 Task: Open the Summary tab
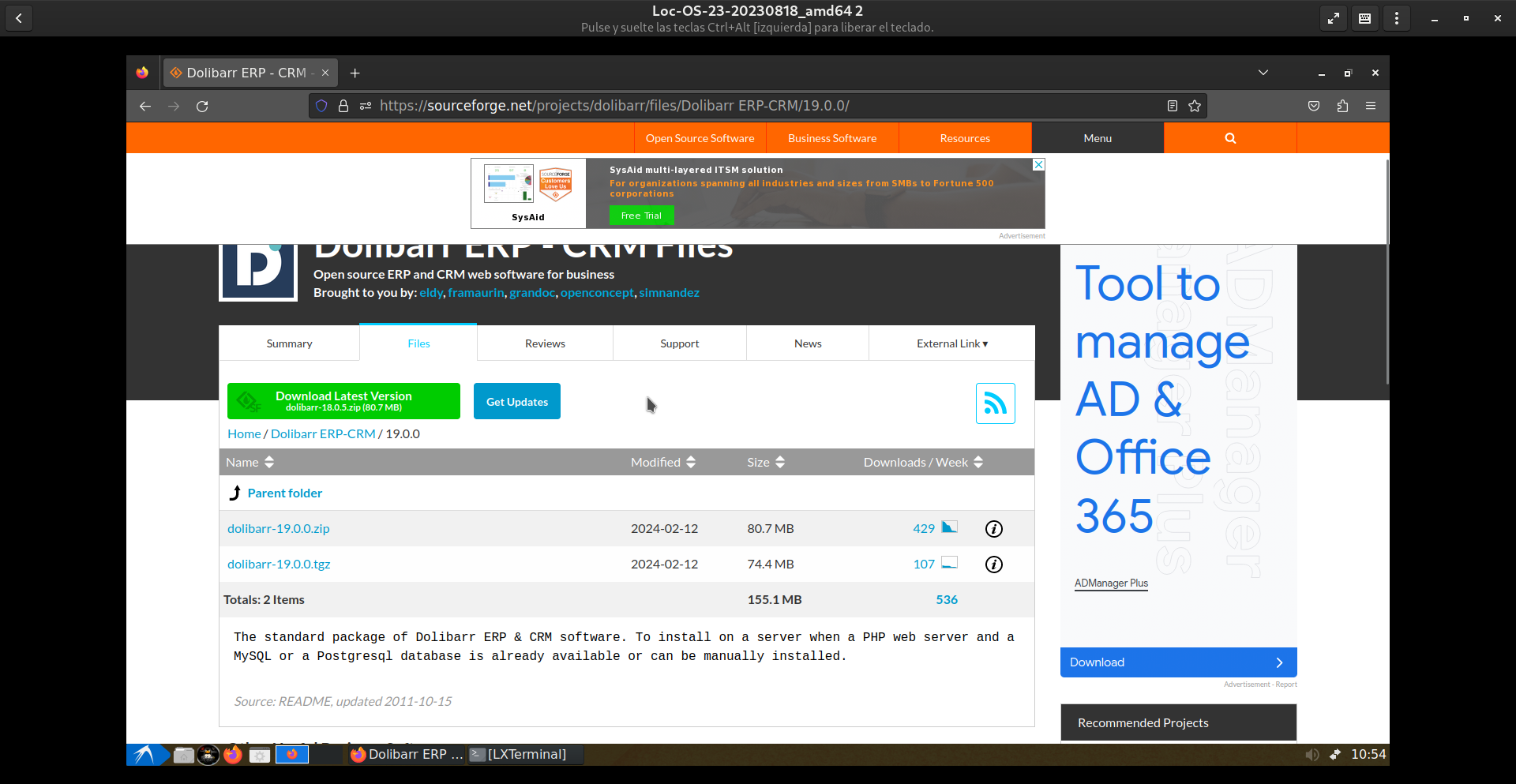click(289, 343)
